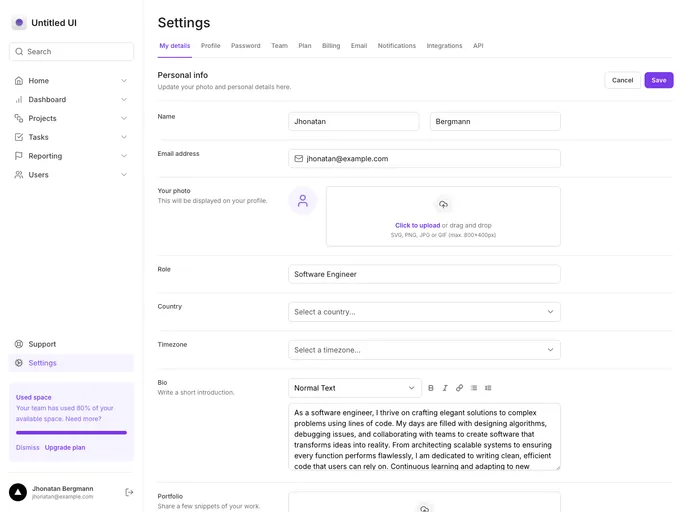Viewport: 688px width, 512px height.
Task: Switch to the Password tab
Action: pyautogui.click(x=246, y=46)
